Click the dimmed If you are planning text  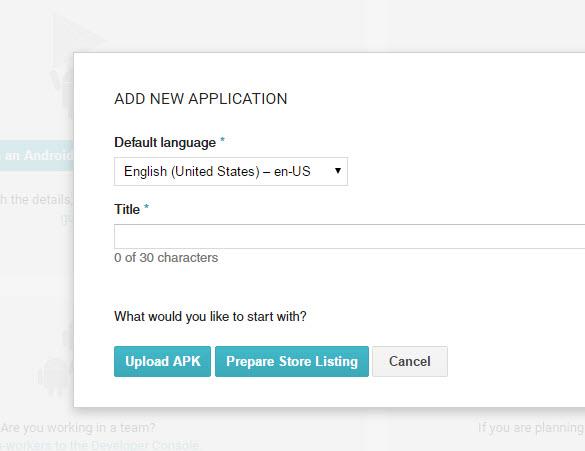pyautogui.click(x=531, y=427)
